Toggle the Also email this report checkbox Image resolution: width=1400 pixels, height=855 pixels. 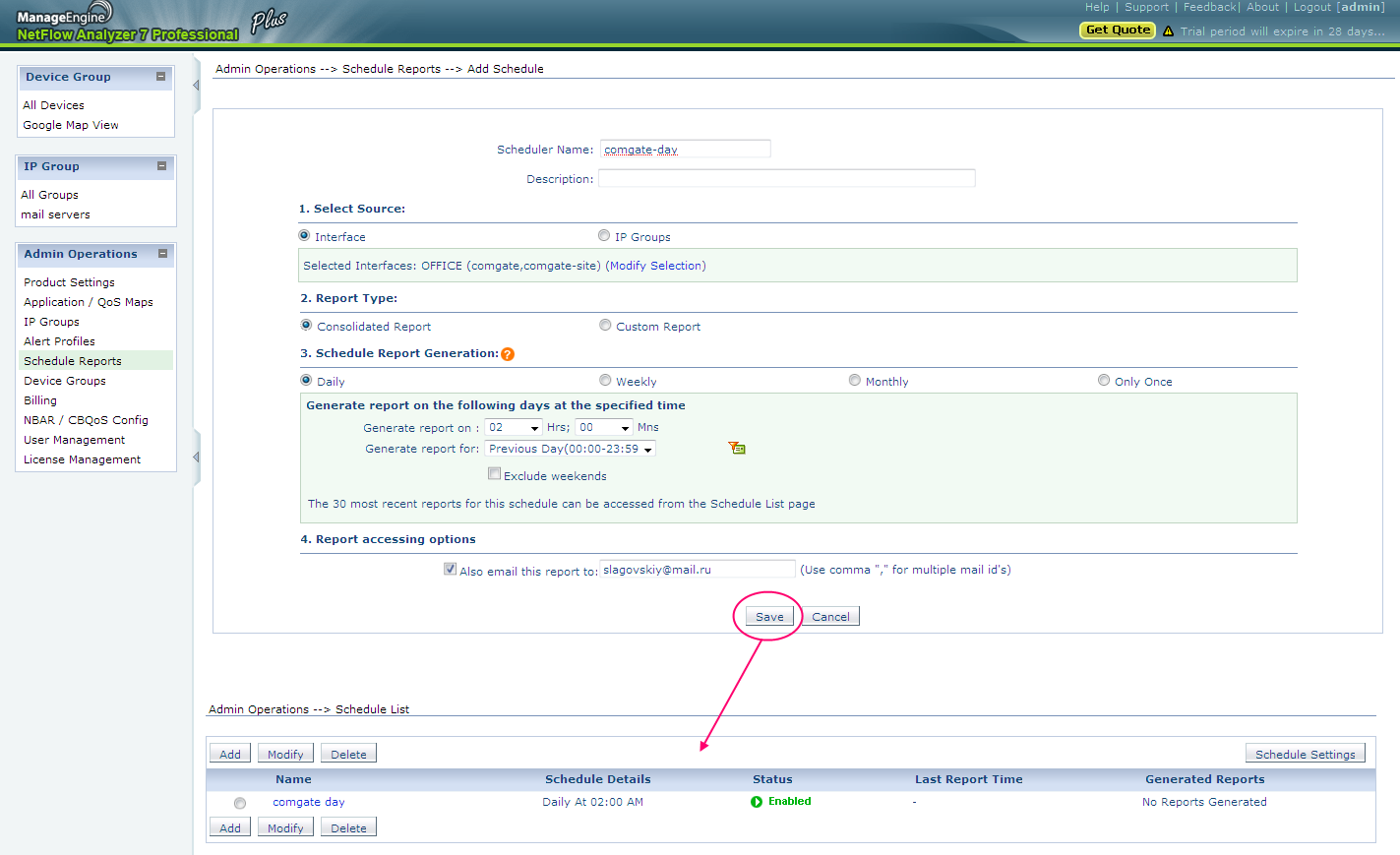pos(450,569)
